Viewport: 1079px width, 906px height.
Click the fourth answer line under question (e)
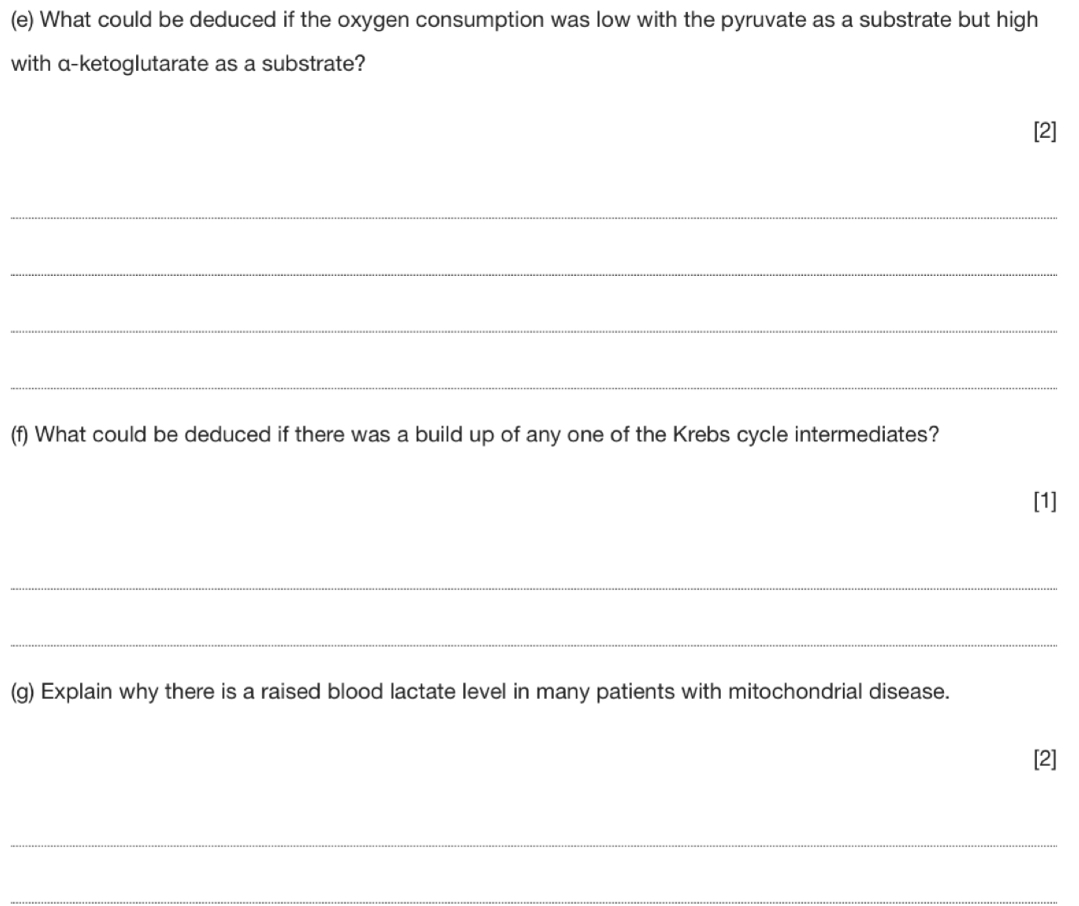[532, 388]
